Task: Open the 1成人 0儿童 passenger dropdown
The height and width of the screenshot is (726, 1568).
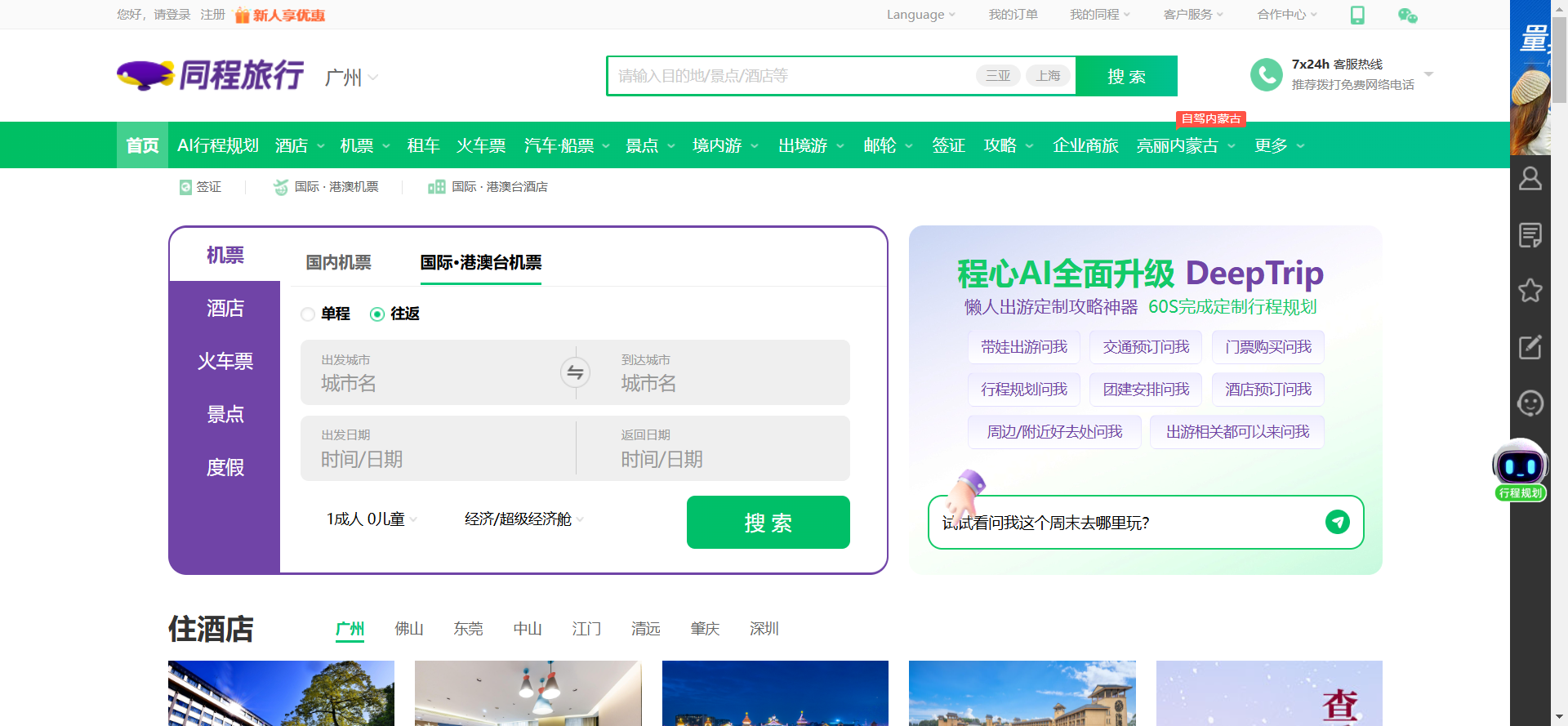Action: pos(372,519)
